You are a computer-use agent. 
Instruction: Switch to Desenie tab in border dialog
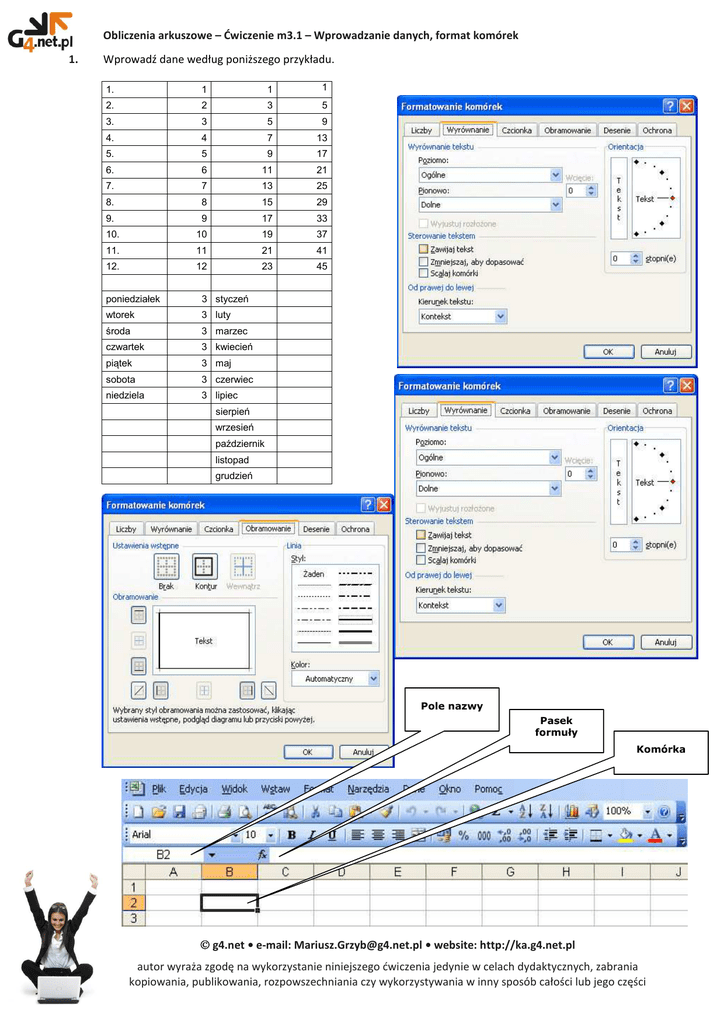coord(316,529)
